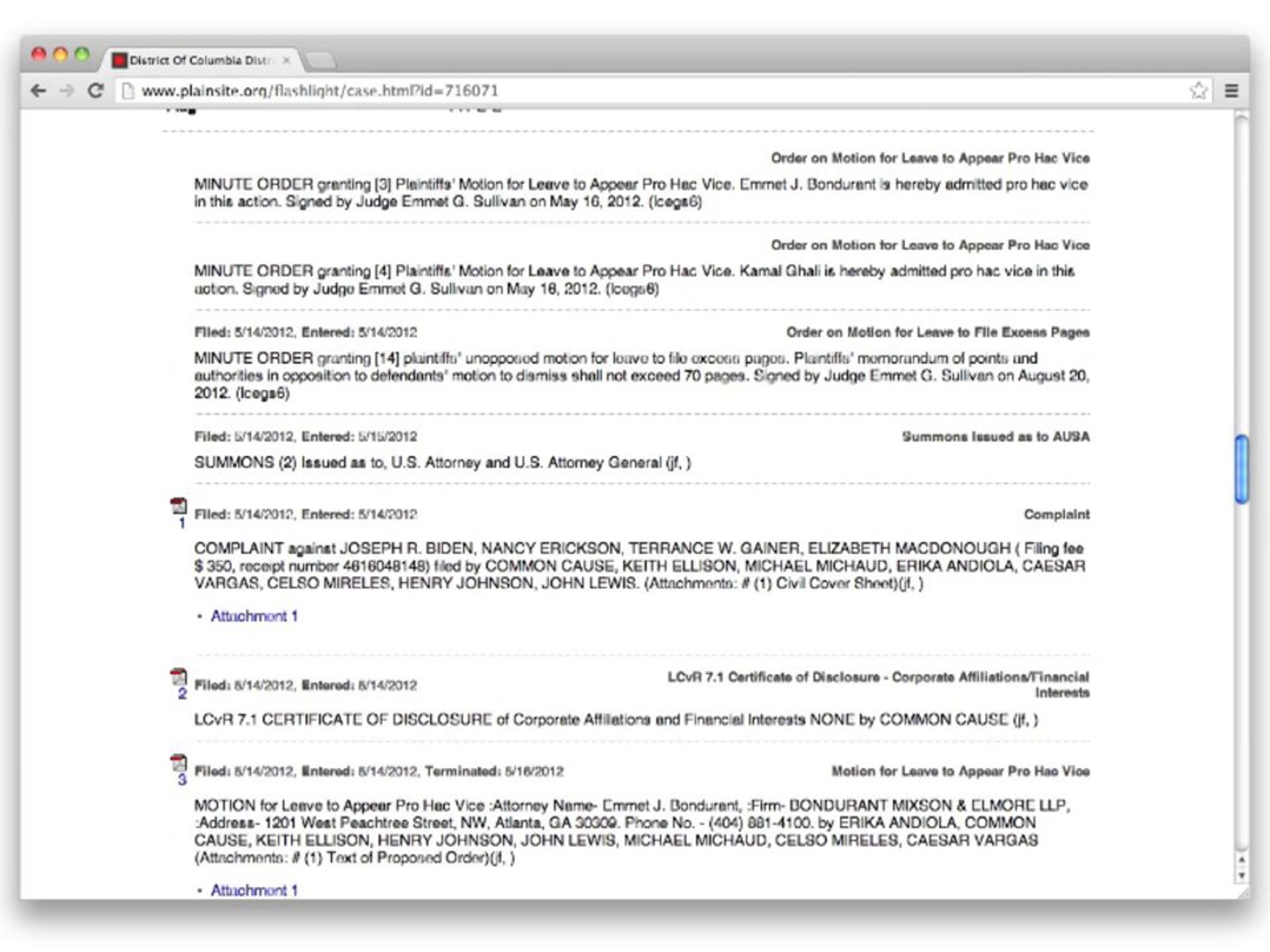The image size is (1270, 952).
Task: Open PDF icon for document 2
Action: [178, 676]
